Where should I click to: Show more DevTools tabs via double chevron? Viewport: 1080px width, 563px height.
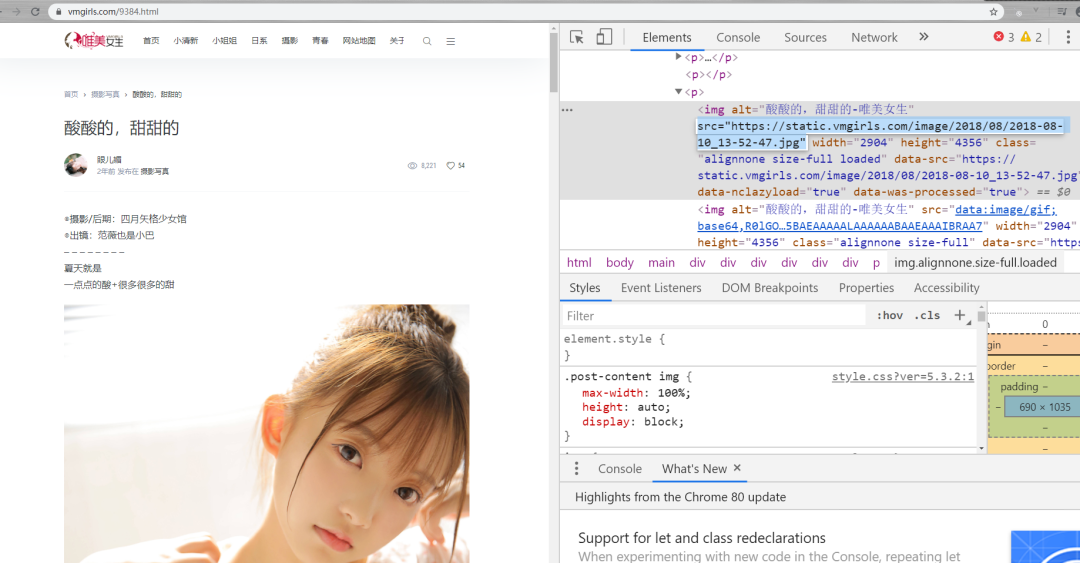924,37
